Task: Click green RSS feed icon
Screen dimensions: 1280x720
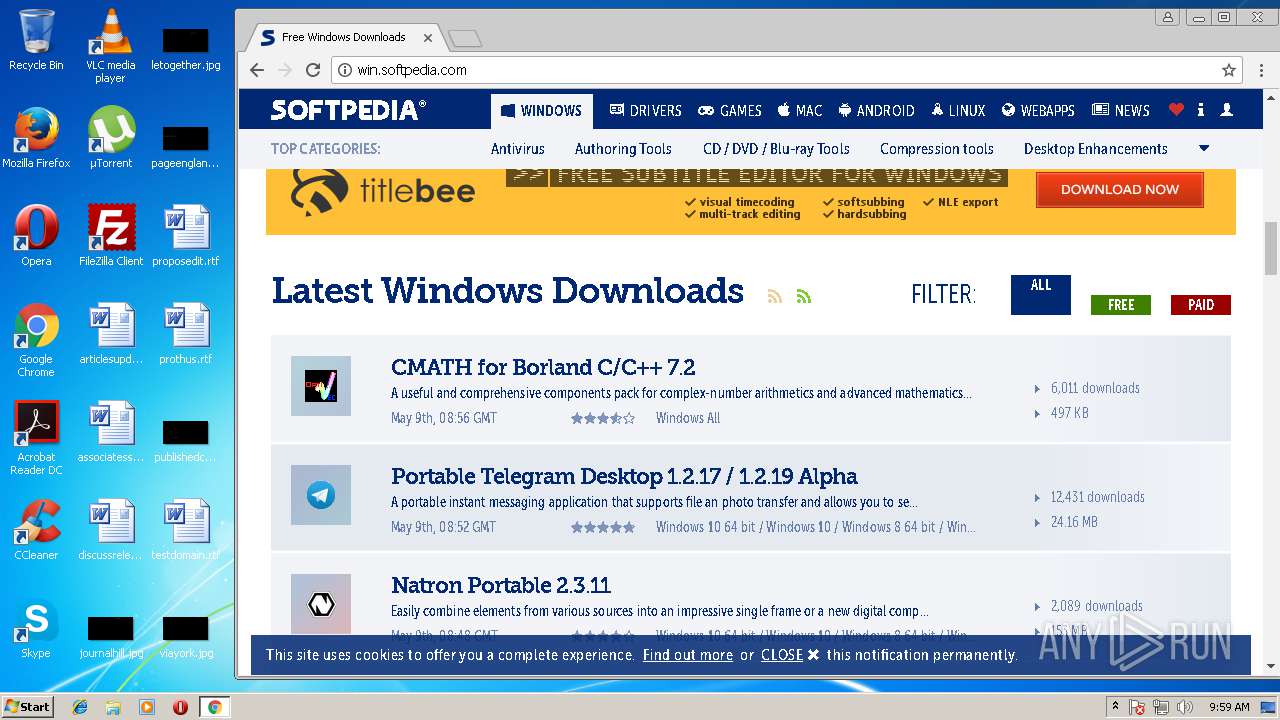Action: (803, 296)
